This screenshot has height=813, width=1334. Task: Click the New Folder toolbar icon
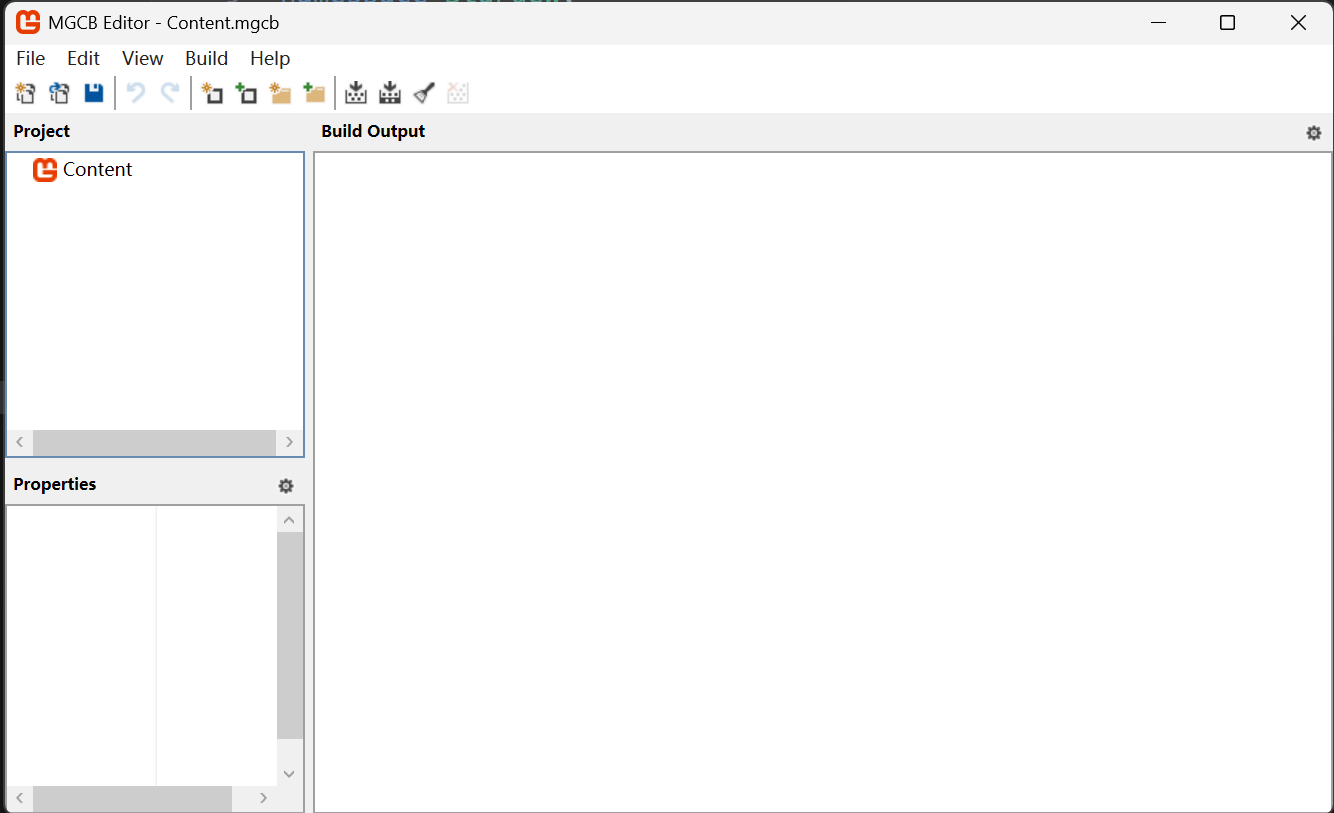(x=280, y=93)
